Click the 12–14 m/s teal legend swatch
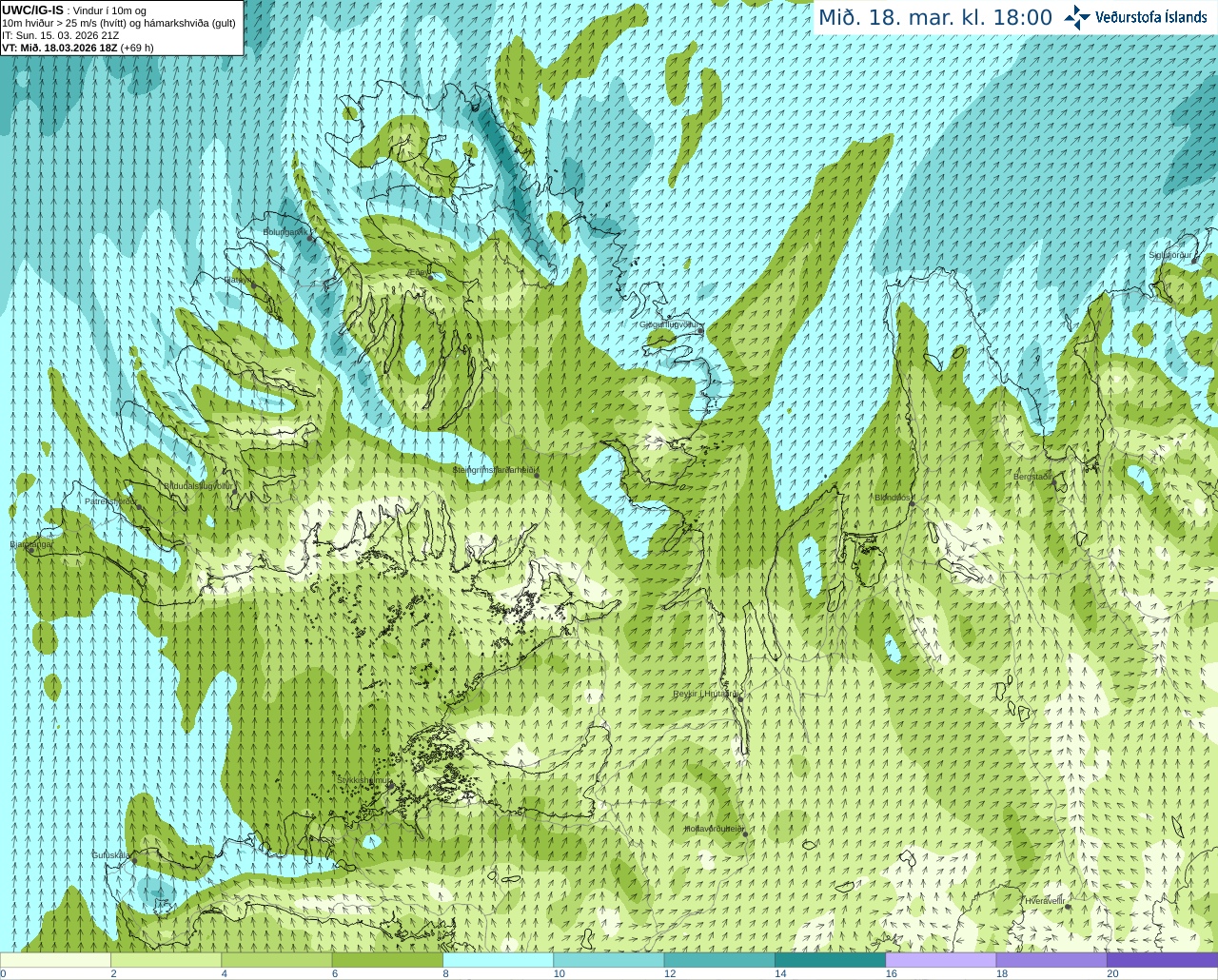The width and height of the screenshot is (1218, 980). (x=719, y=960)
